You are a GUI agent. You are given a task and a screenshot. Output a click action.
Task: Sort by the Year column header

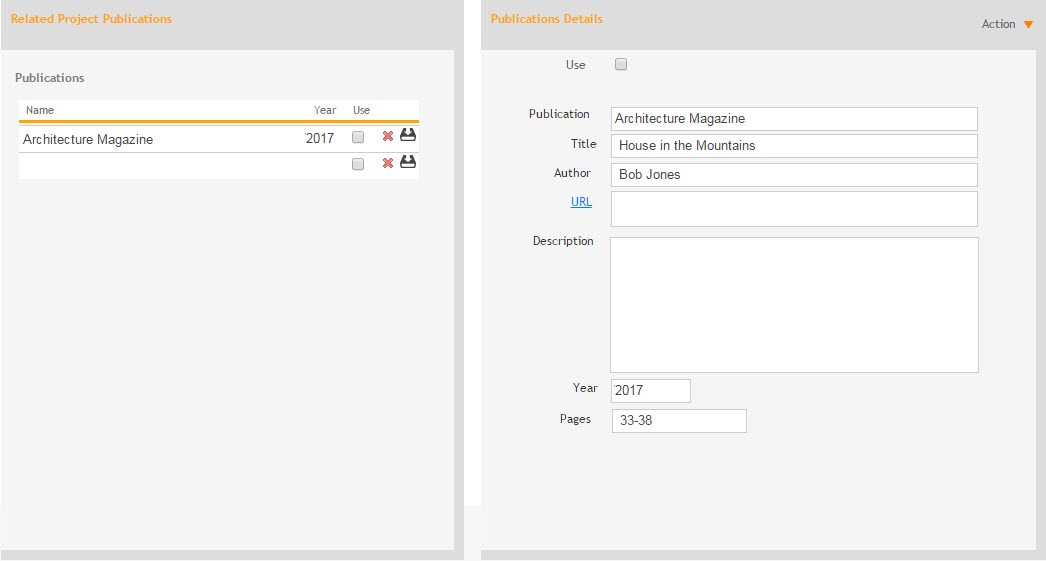tap(325, 110)
